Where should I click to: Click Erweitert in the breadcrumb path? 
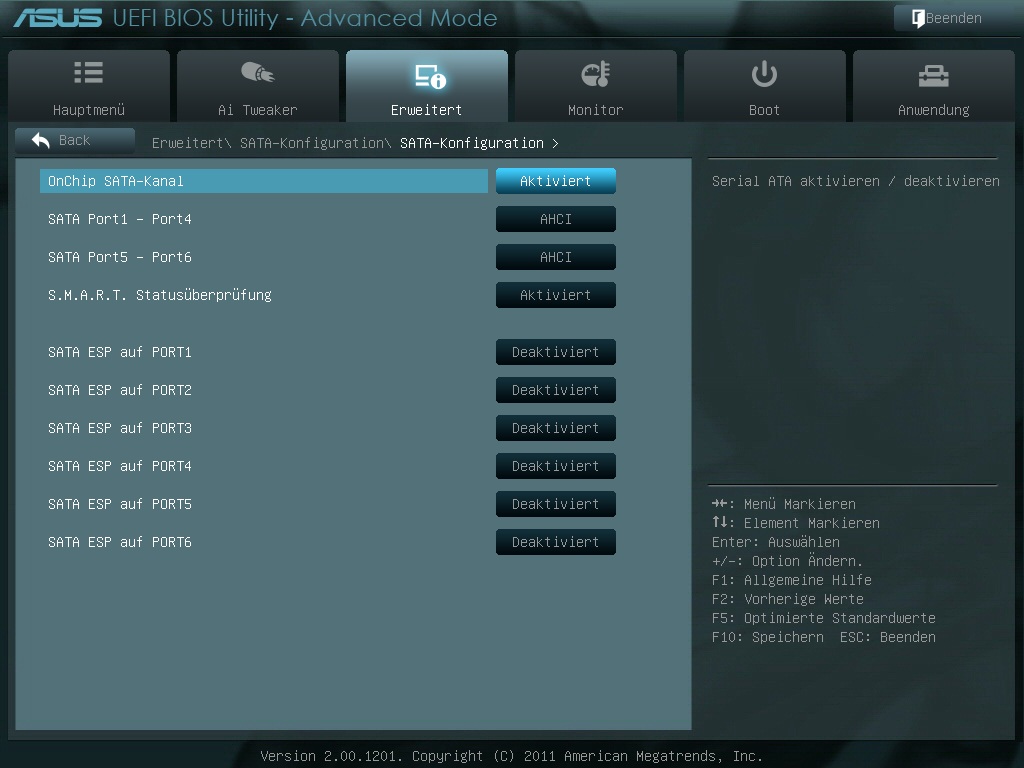(x=187, y=143)
